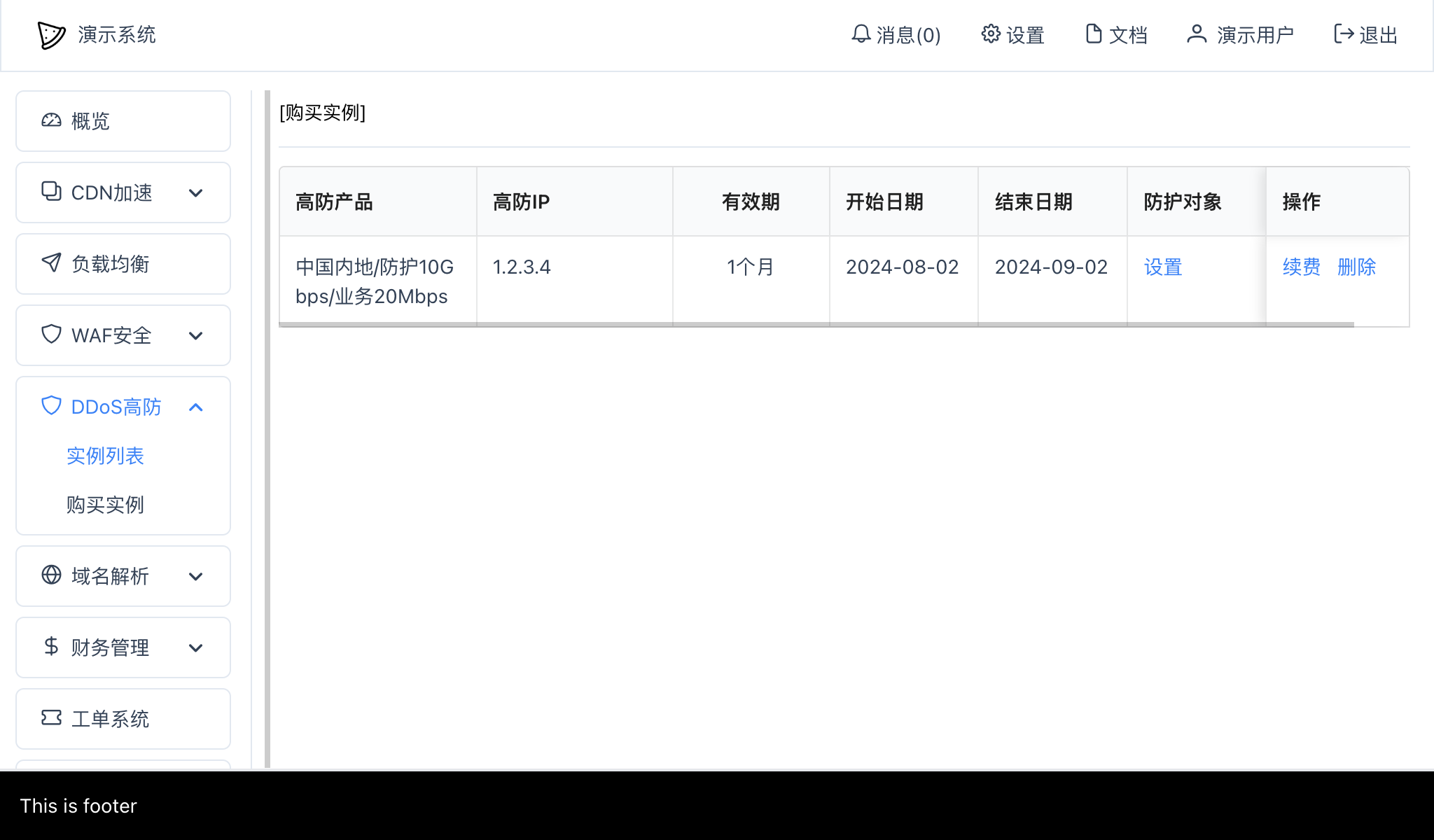Image resolution: width=1434 pixels, height=840 pixels.
Task: Open the 设置 gear icon in top bar
Action: (x=989, y=34)
